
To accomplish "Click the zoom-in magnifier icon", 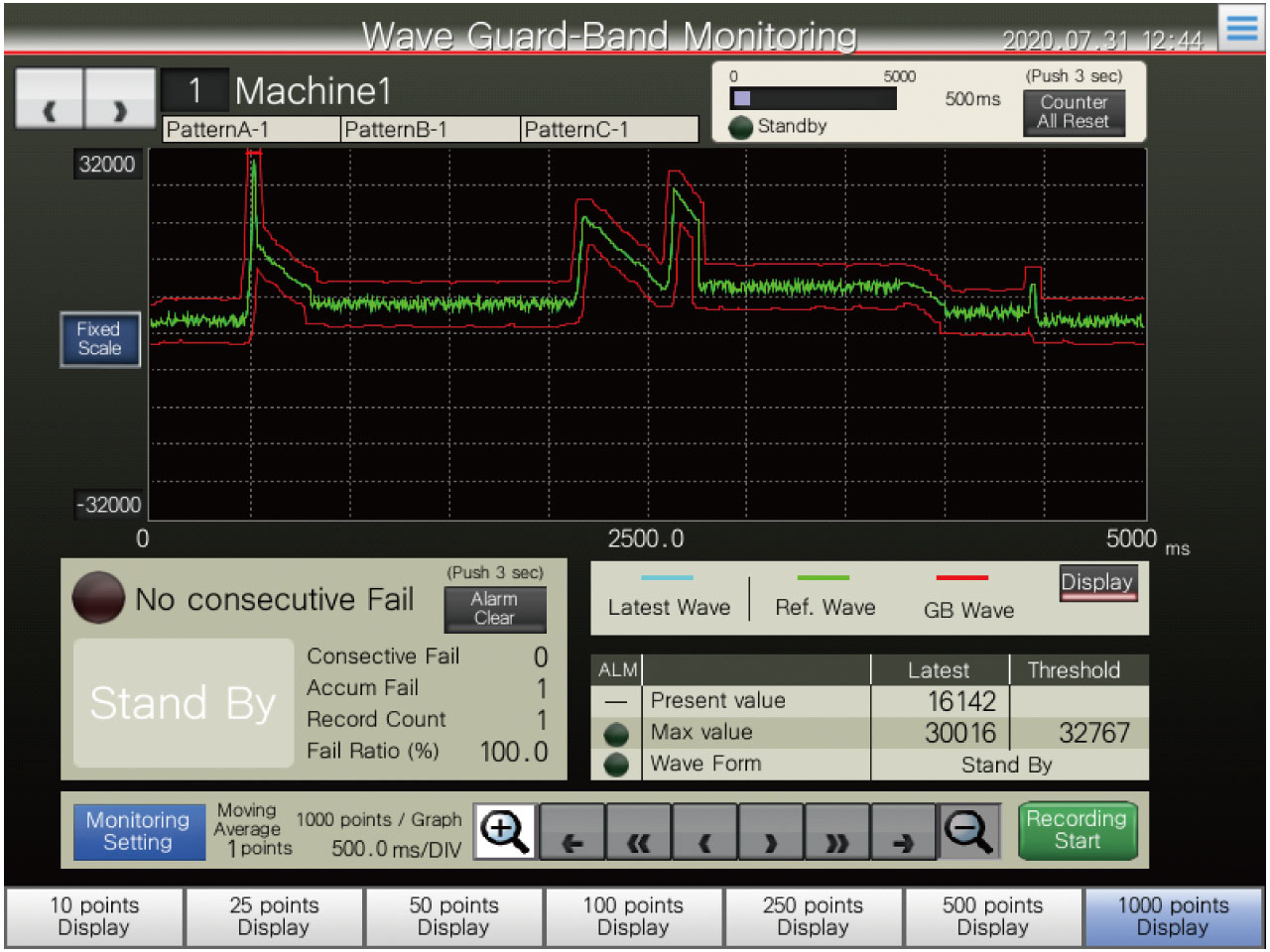I will [x=505, y=831].
